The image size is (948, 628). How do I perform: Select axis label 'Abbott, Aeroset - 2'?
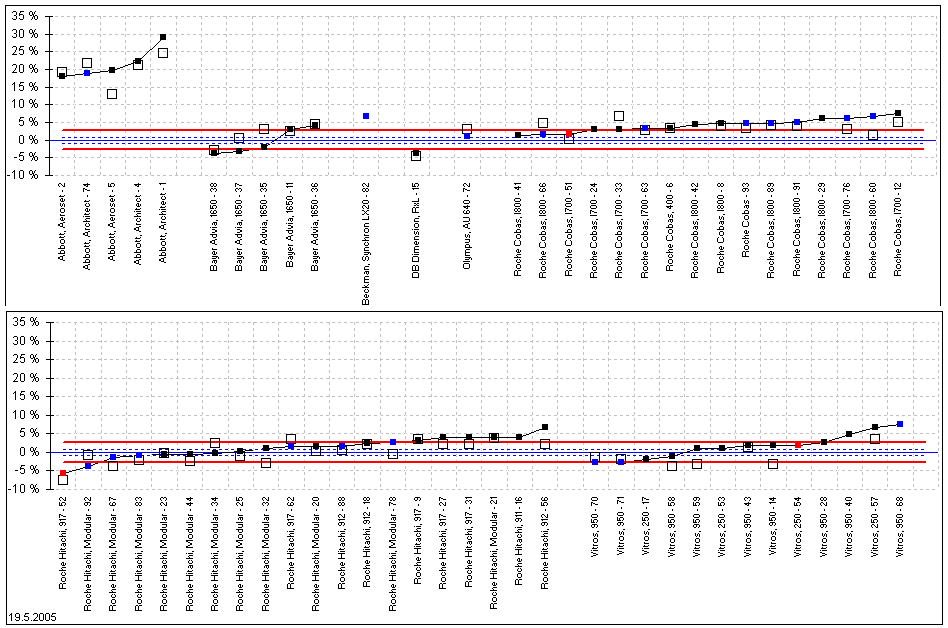coord(62,221)
